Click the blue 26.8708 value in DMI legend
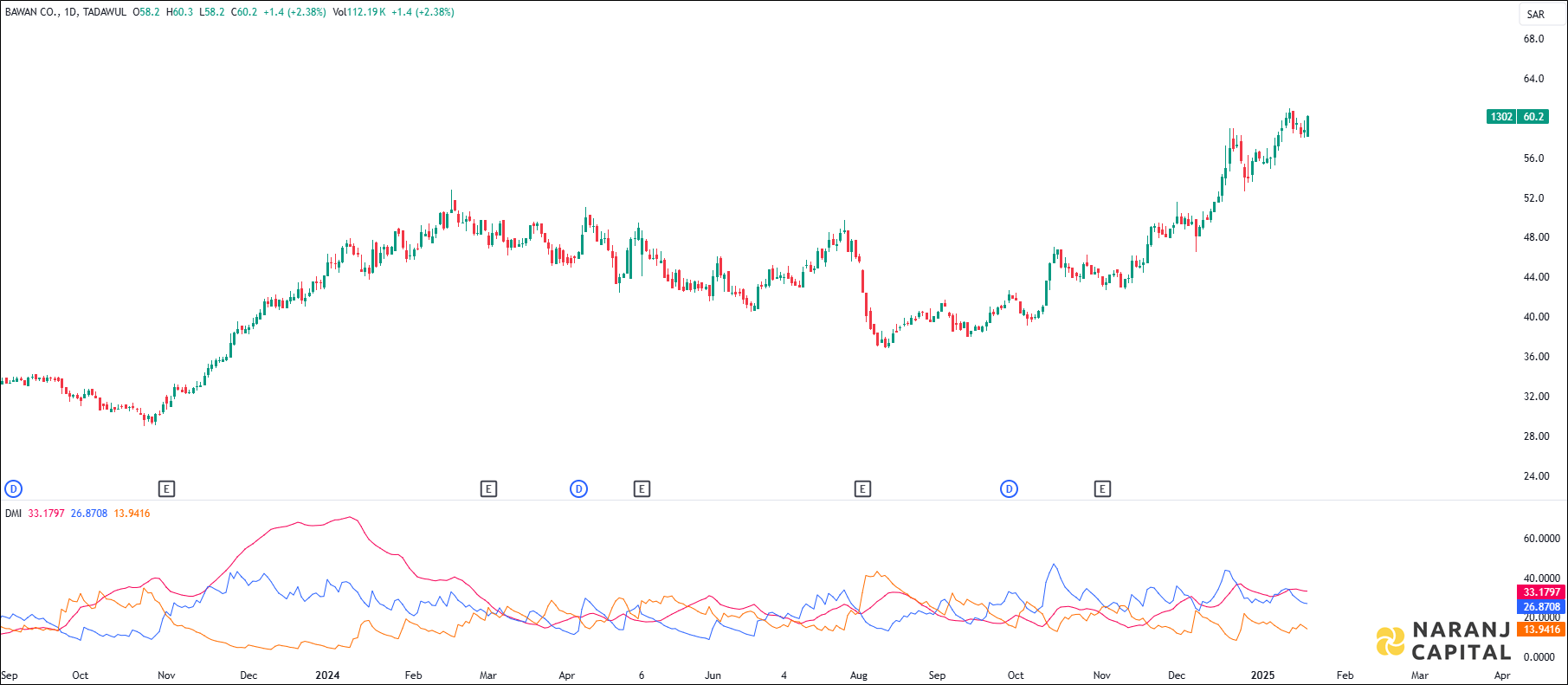Screen dimensions: 1568x685 click(89, 514)
